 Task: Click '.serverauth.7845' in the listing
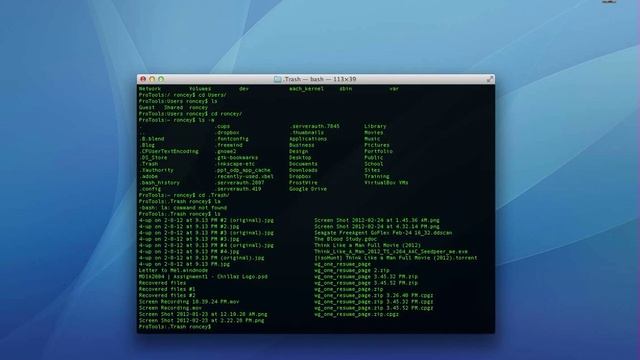pyautogui.click(x=314, y=127)
